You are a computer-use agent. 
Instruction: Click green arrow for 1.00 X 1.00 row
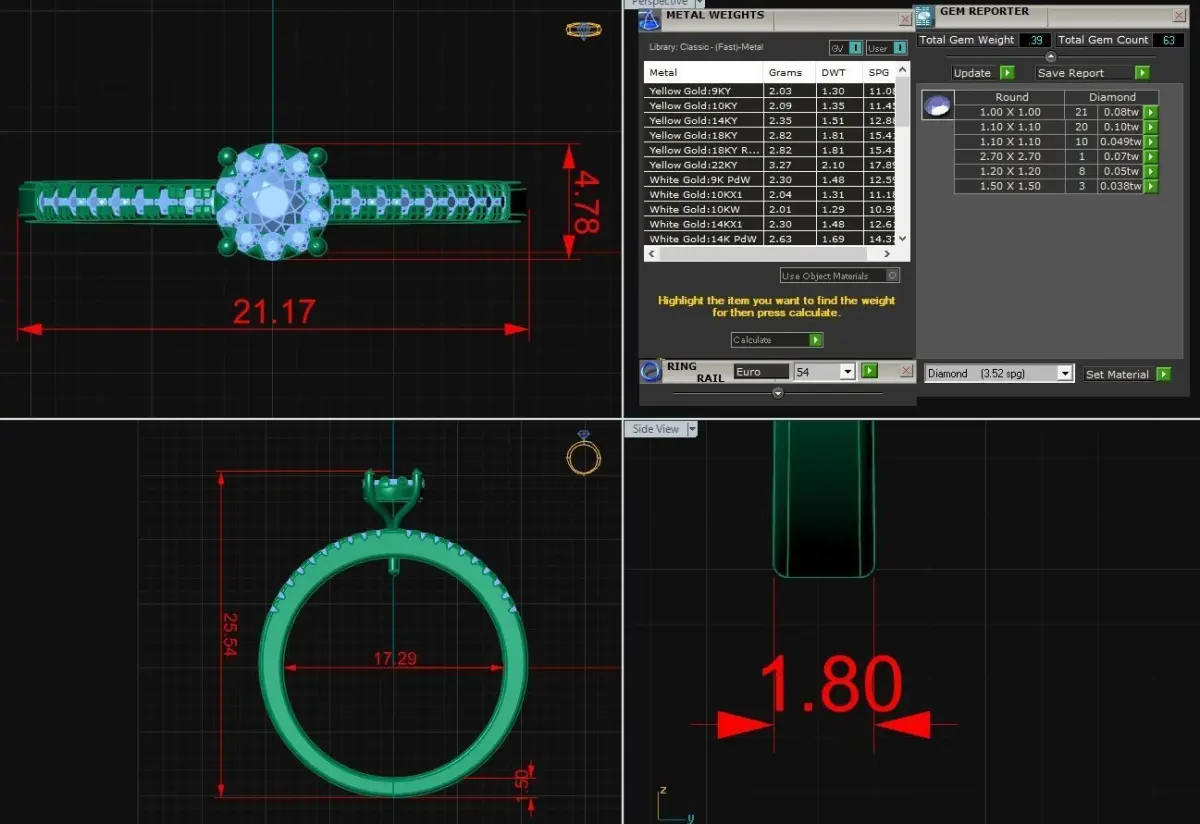click(x=1151, y=112)
